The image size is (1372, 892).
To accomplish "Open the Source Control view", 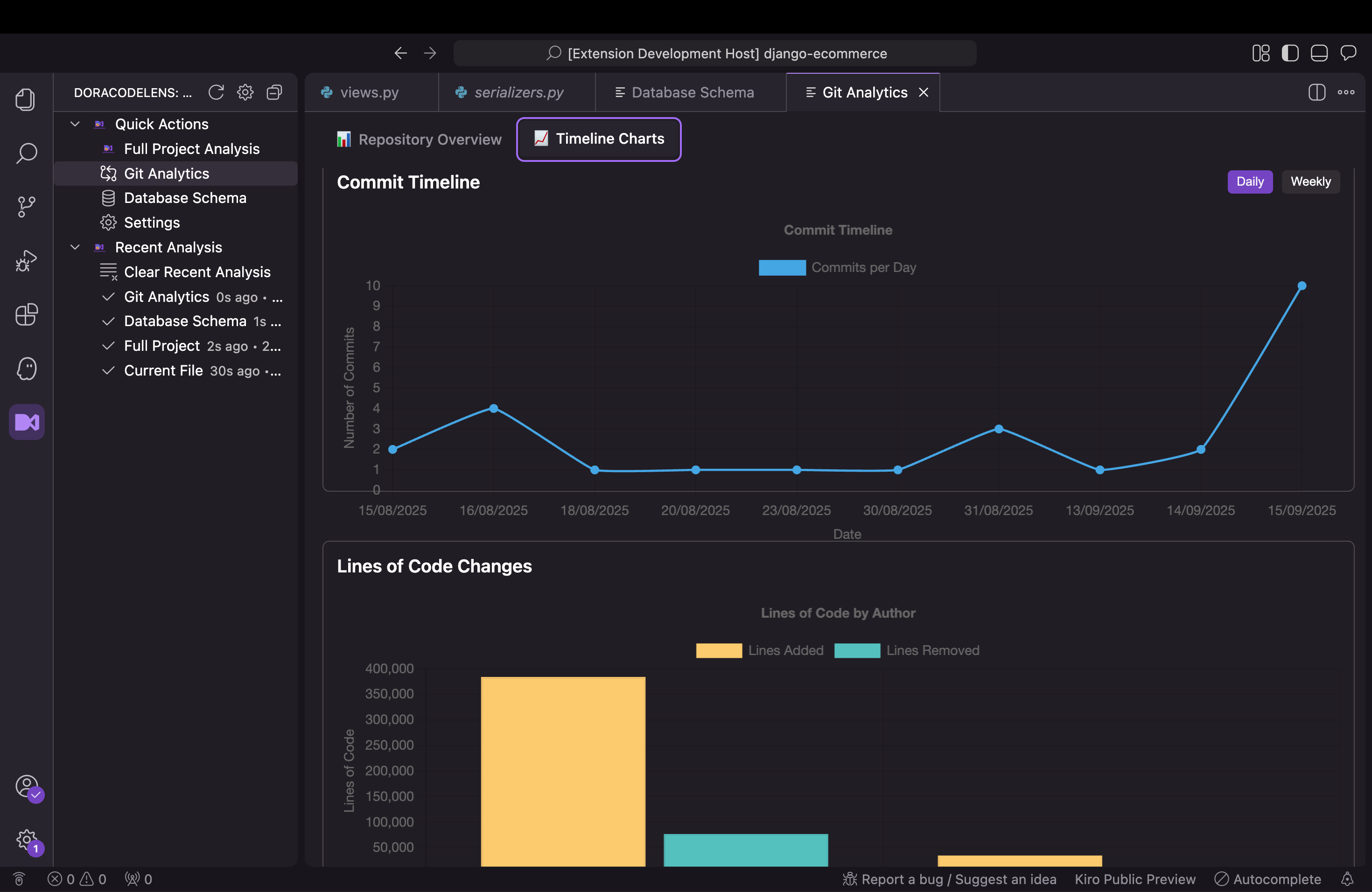I will click(x=27, y=206).
